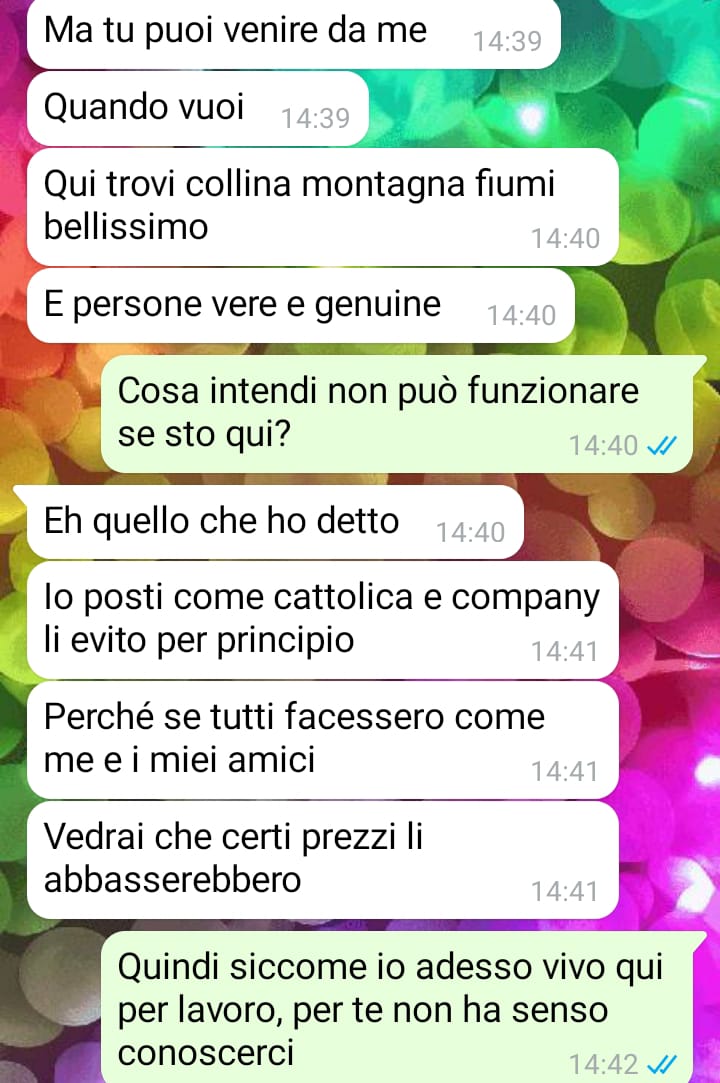Viewport: 720px width, 1083px height.
Task: Click blue read ticks on 14:42 message
Action: [661, 1064]
